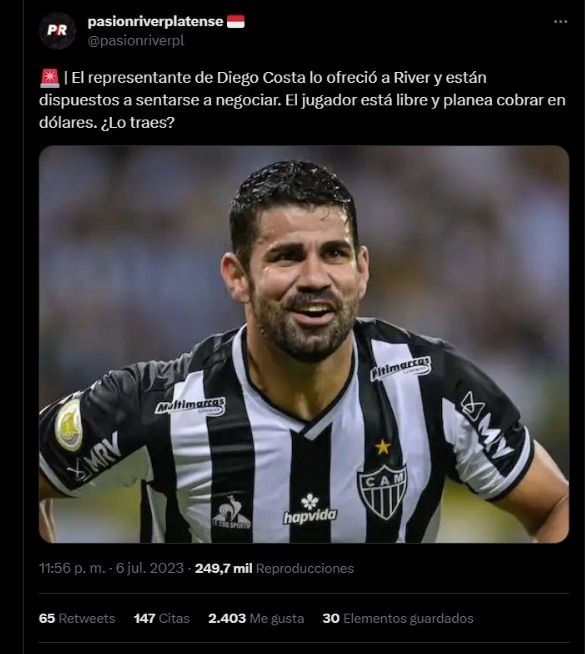View the 147 Citas quote tweets
The width and height of the screenshot is (585, 654).
pos(162,618)
